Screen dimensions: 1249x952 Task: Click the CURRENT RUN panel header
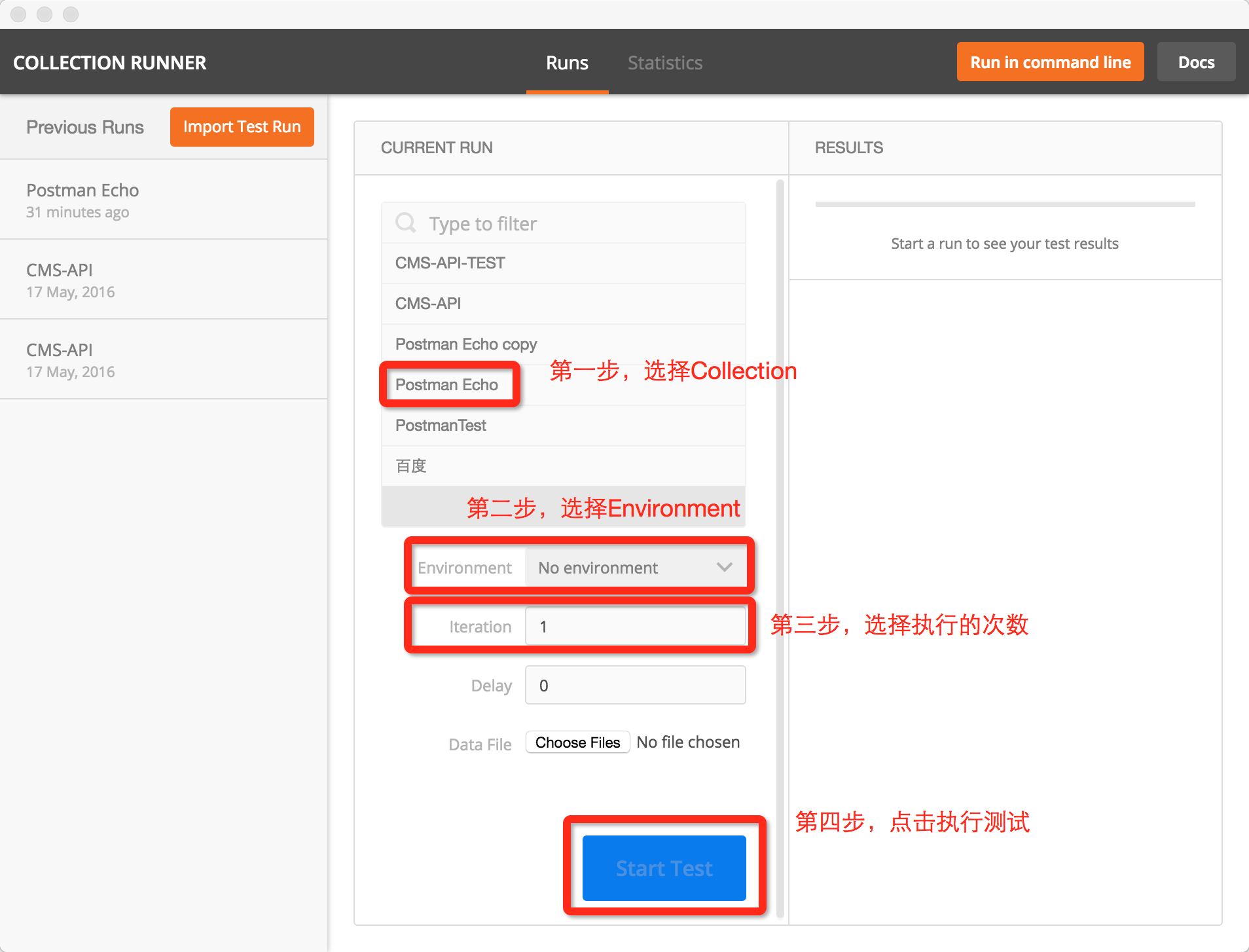point(571,148)
